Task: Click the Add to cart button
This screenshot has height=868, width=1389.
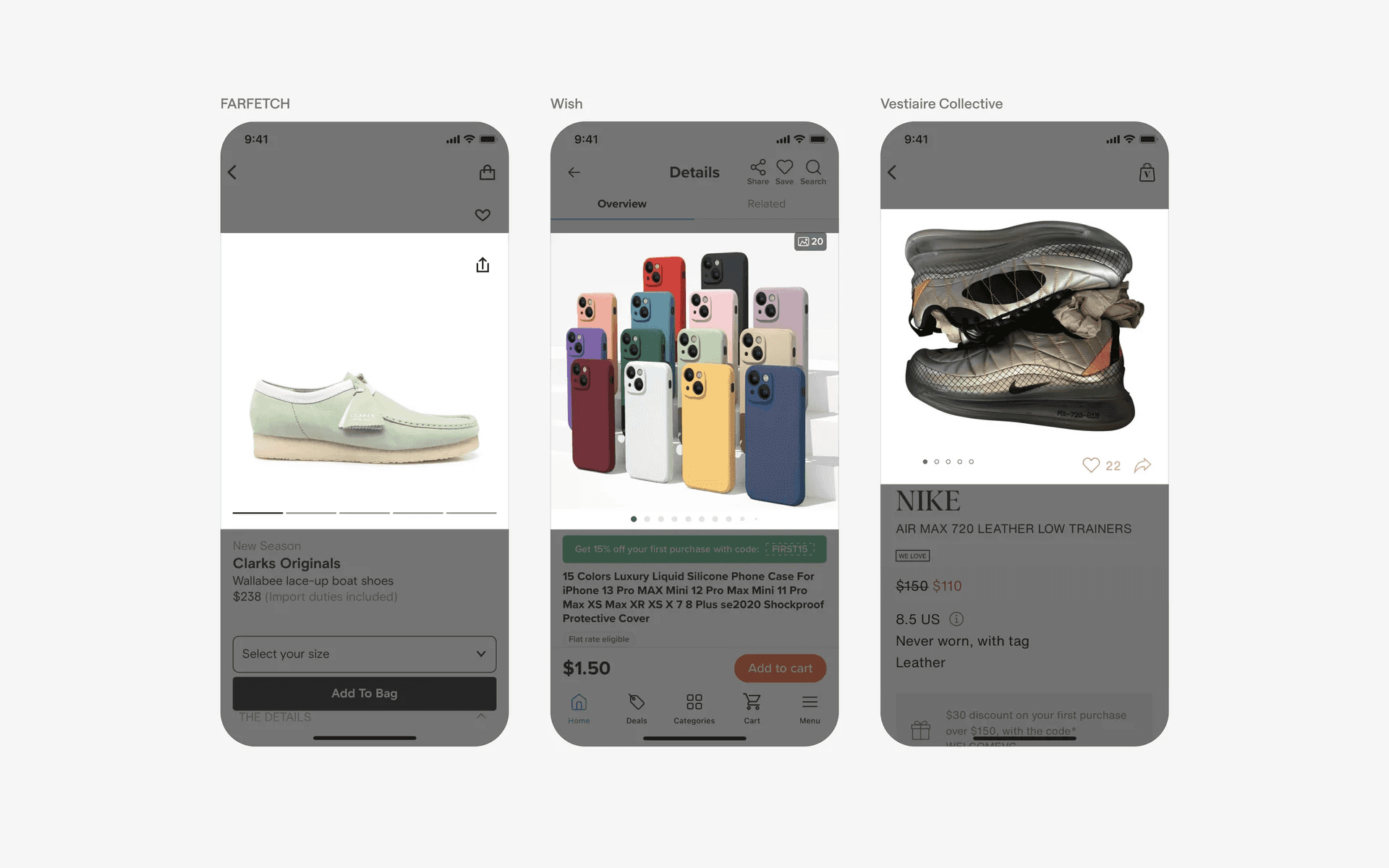Action: [x=780, y=668]
